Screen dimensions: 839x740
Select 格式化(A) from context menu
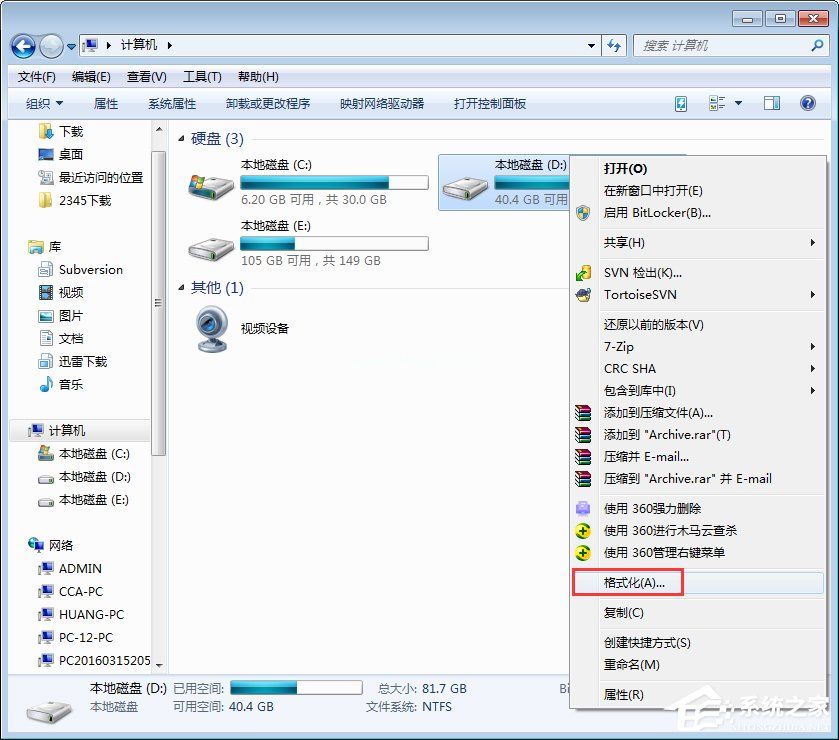click(634, 582)
